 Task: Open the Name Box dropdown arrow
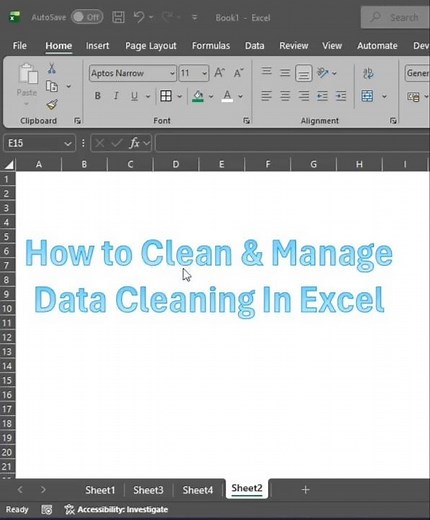point(68,144)
